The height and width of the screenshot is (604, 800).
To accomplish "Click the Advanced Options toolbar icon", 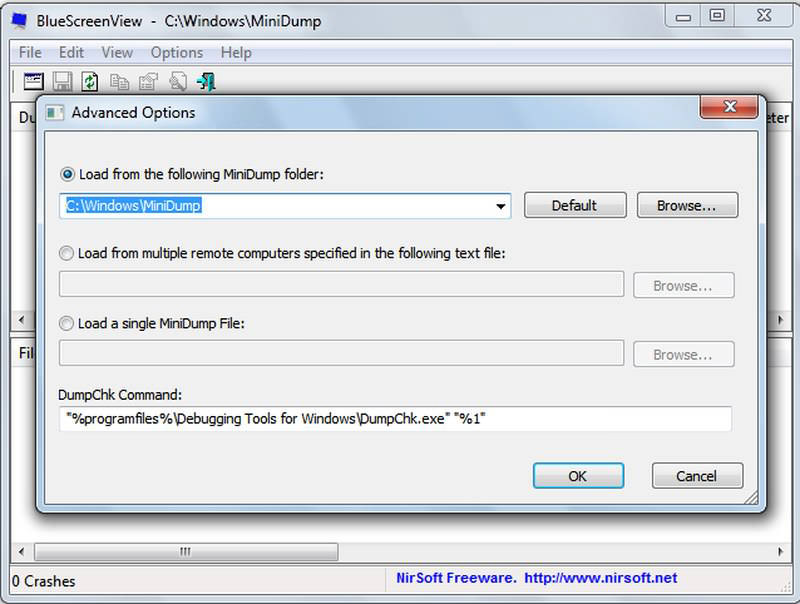I will pyautogui.click(x=34, y=82).
